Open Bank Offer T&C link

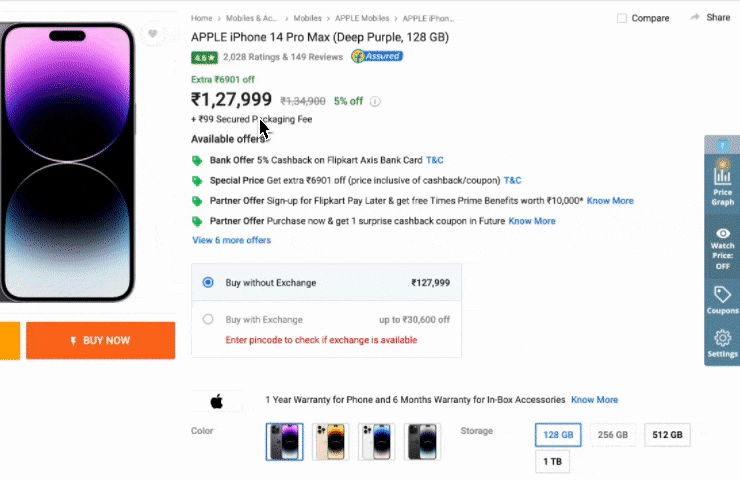[x=435, y=160]
